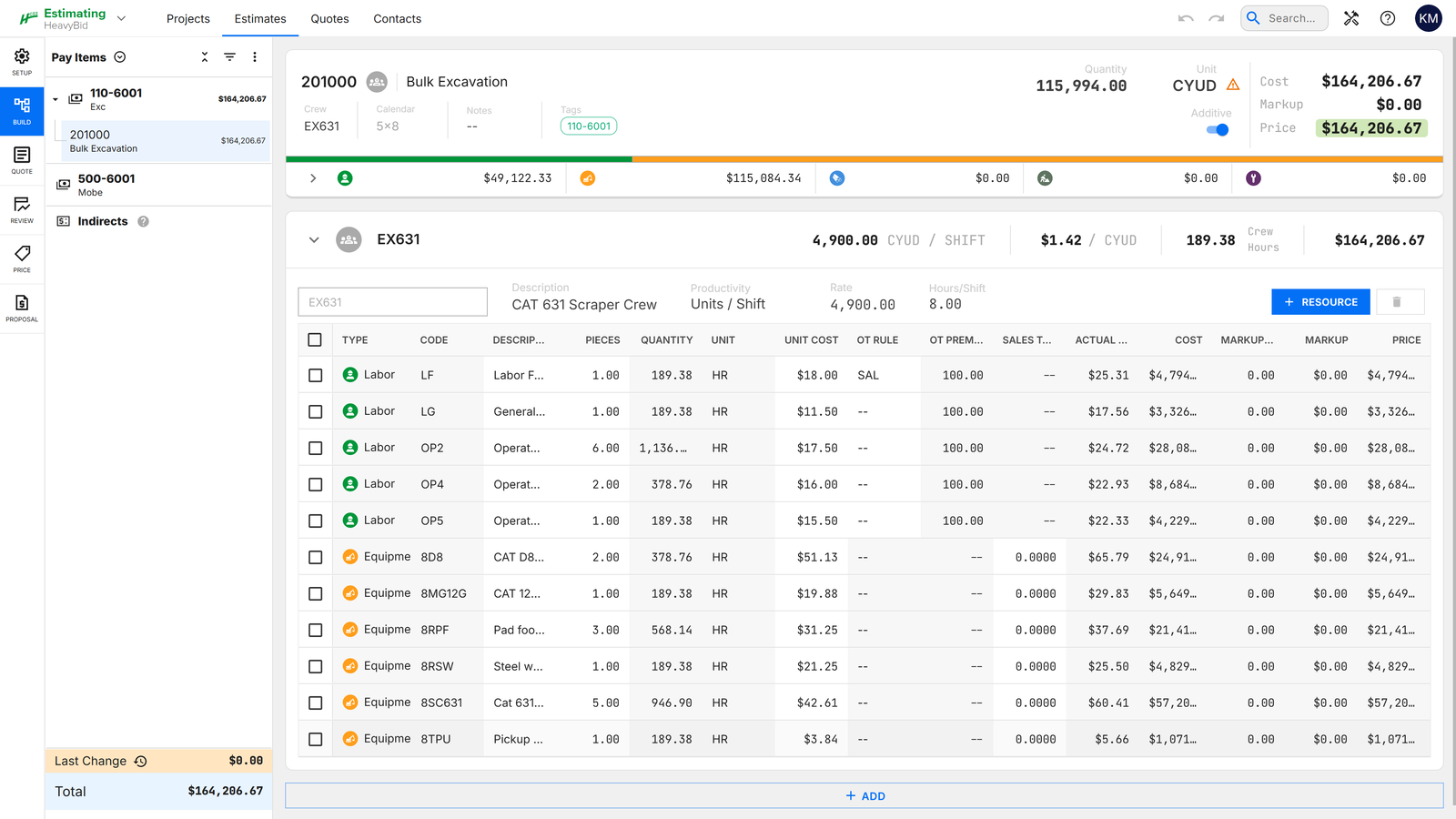Click the blue RESOURCE button
This screenshot has height=819, width=1456.
click(x=1320, y=301)
